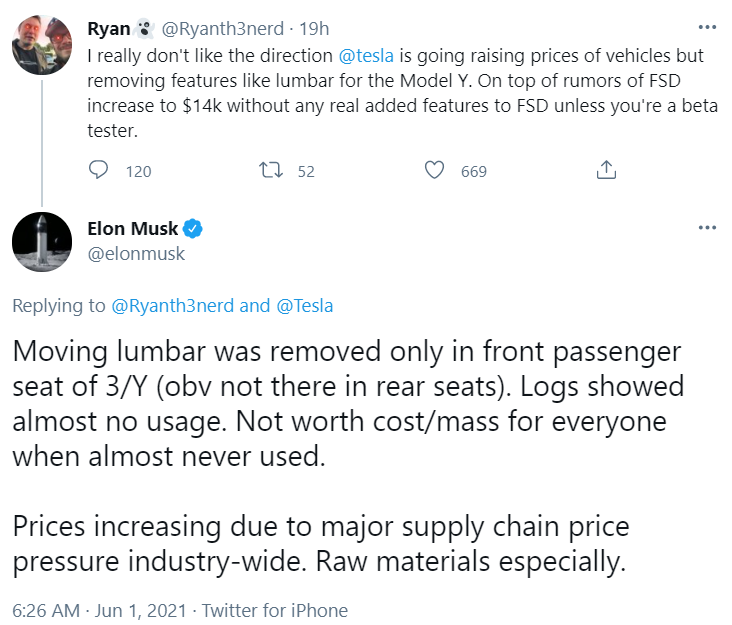The width and height of the screenshot is (732, 625).
Task: Like Ryan's tweet with the heart icon
Action: (434, 170)
